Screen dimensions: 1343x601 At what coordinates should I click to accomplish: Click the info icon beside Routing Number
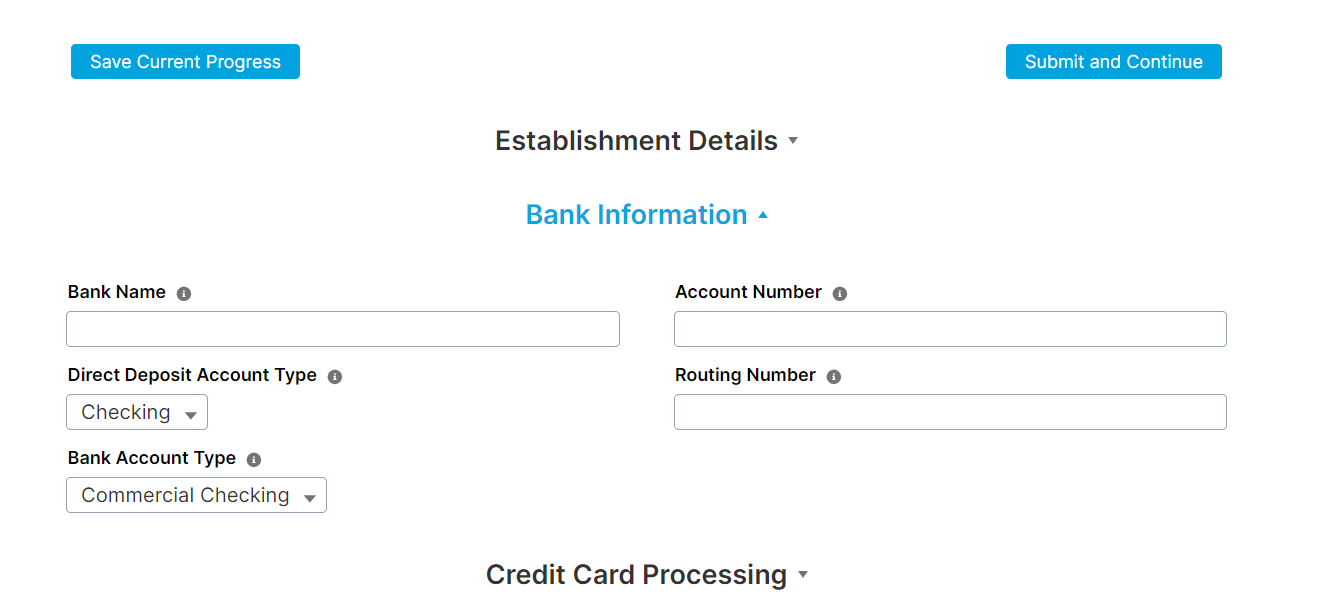click(x=834, y=375)
